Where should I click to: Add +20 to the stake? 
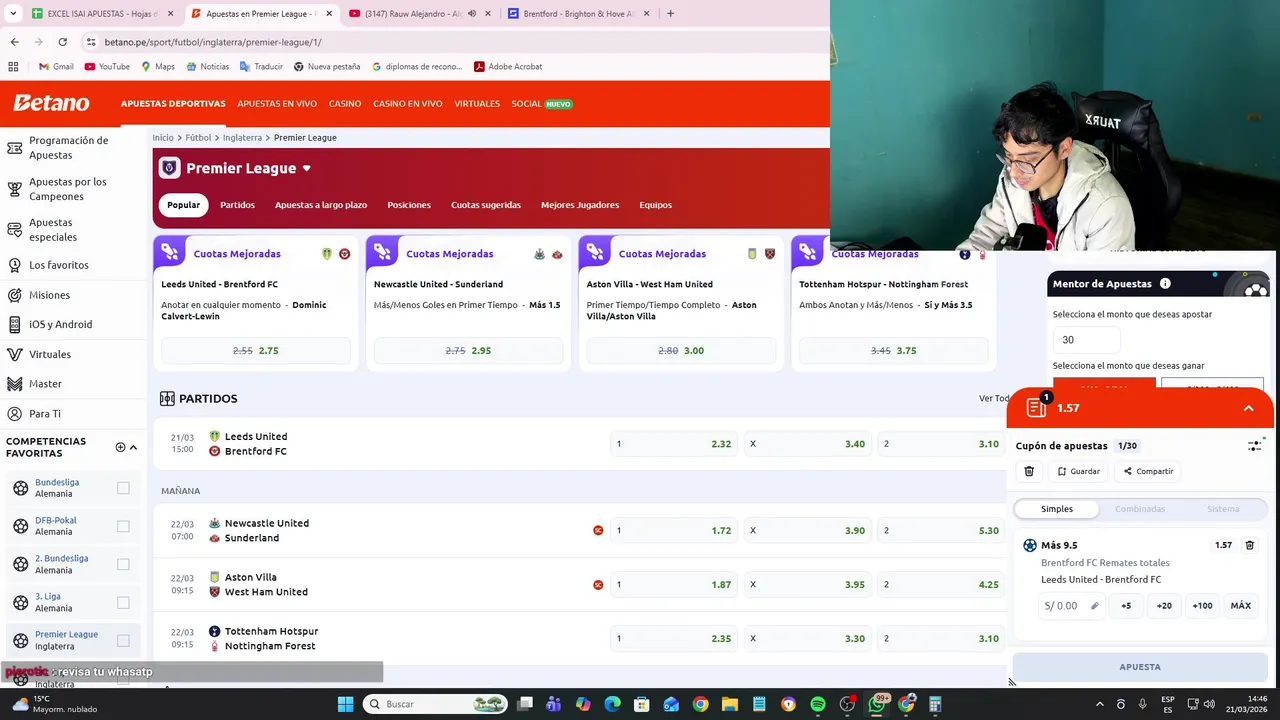[x=1164, y=605]
